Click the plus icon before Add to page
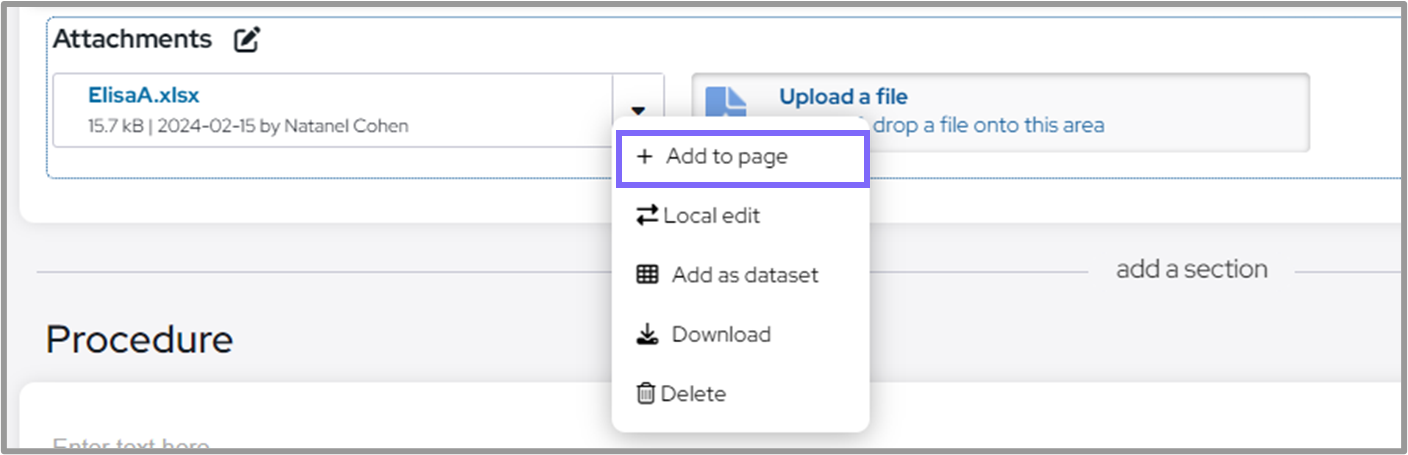This screenshot has width=1408, height=455. pyautogui.click(x=645, y=157)
